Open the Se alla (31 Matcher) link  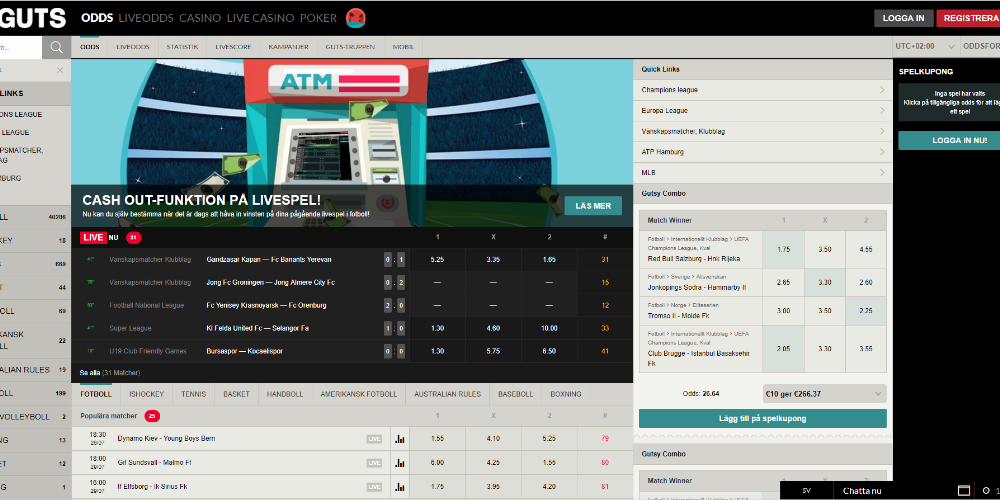(110, 372)
